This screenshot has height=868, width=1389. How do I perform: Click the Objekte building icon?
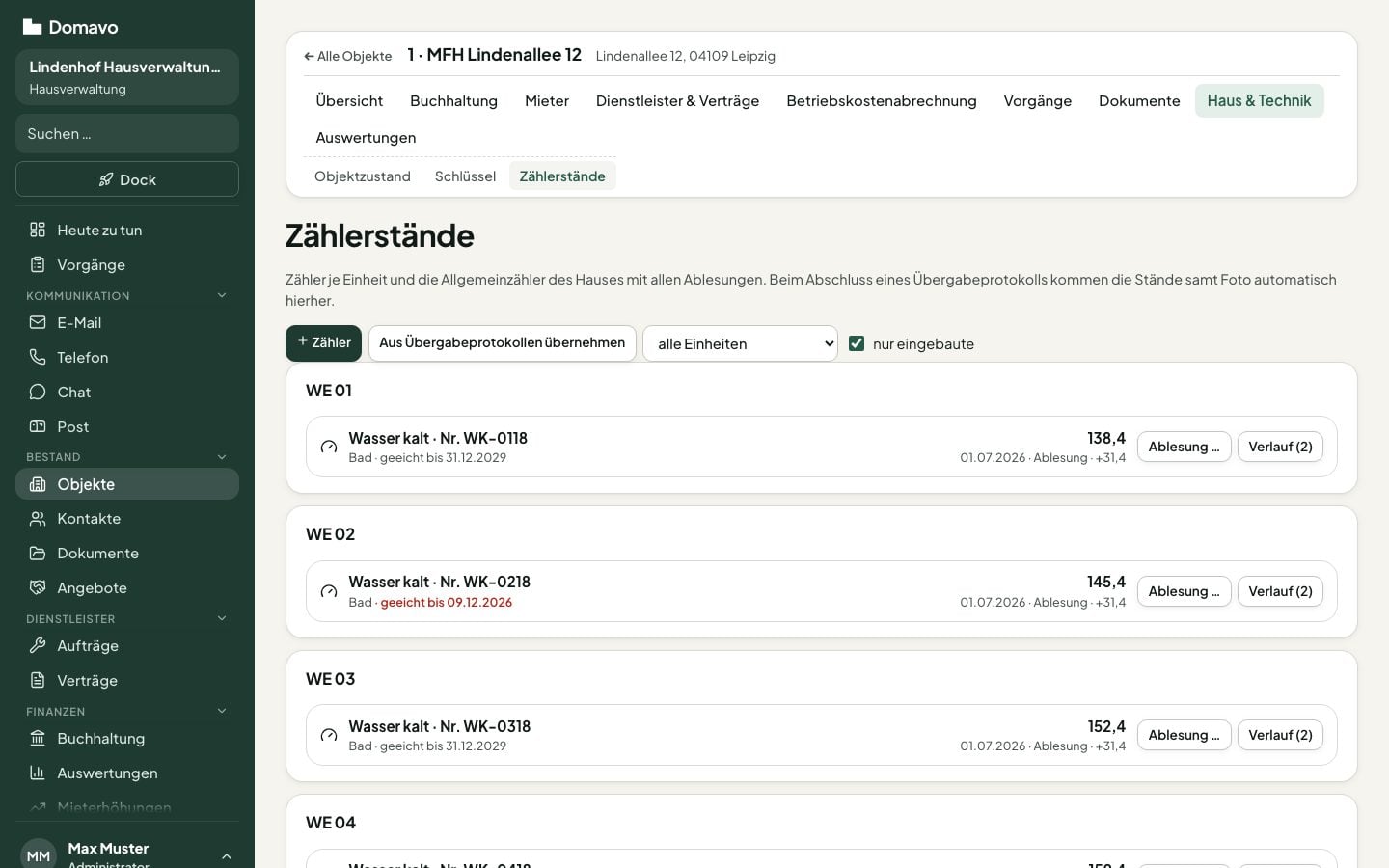point(38,484)
